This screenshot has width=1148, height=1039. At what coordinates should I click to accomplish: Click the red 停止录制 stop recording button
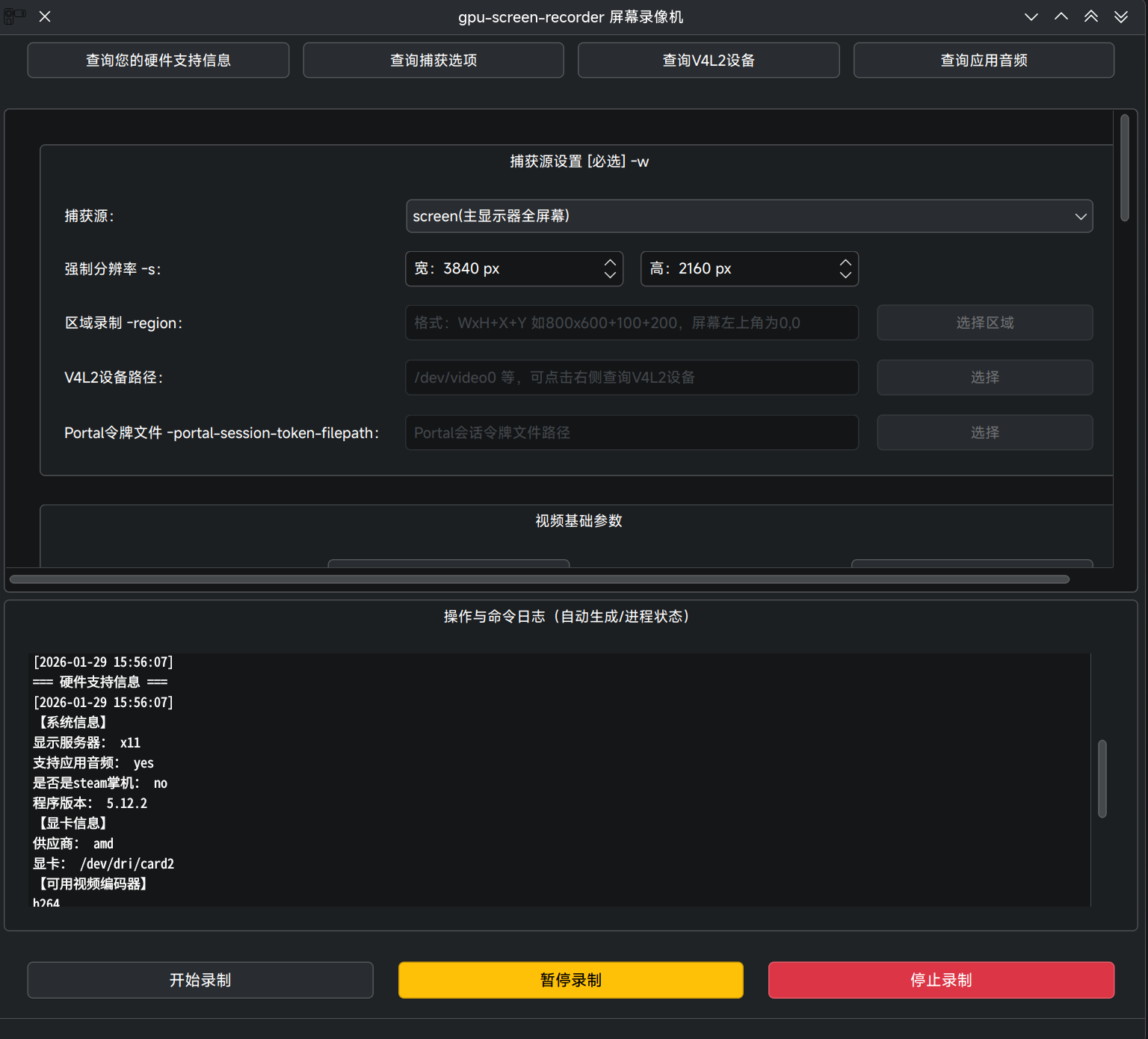tap(941, 980)
